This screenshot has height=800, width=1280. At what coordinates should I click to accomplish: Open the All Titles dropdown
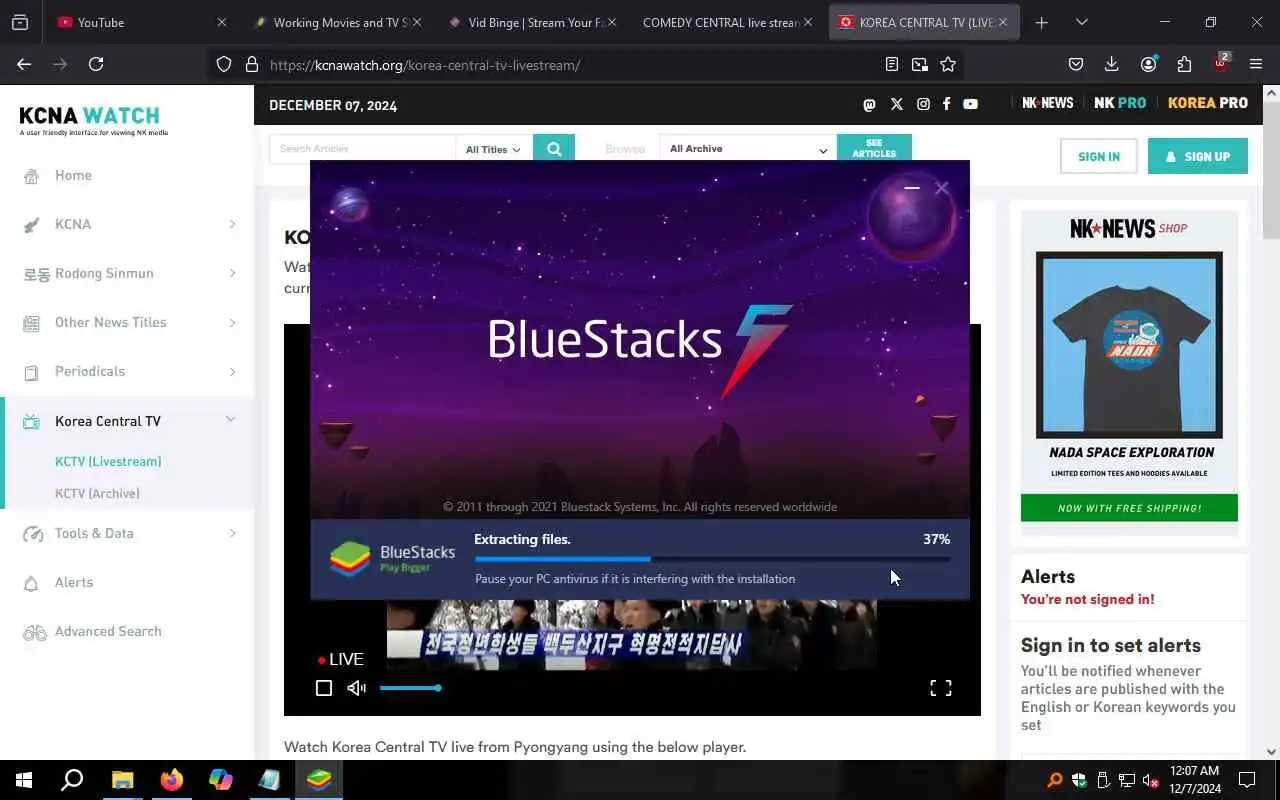click(494, 149)
